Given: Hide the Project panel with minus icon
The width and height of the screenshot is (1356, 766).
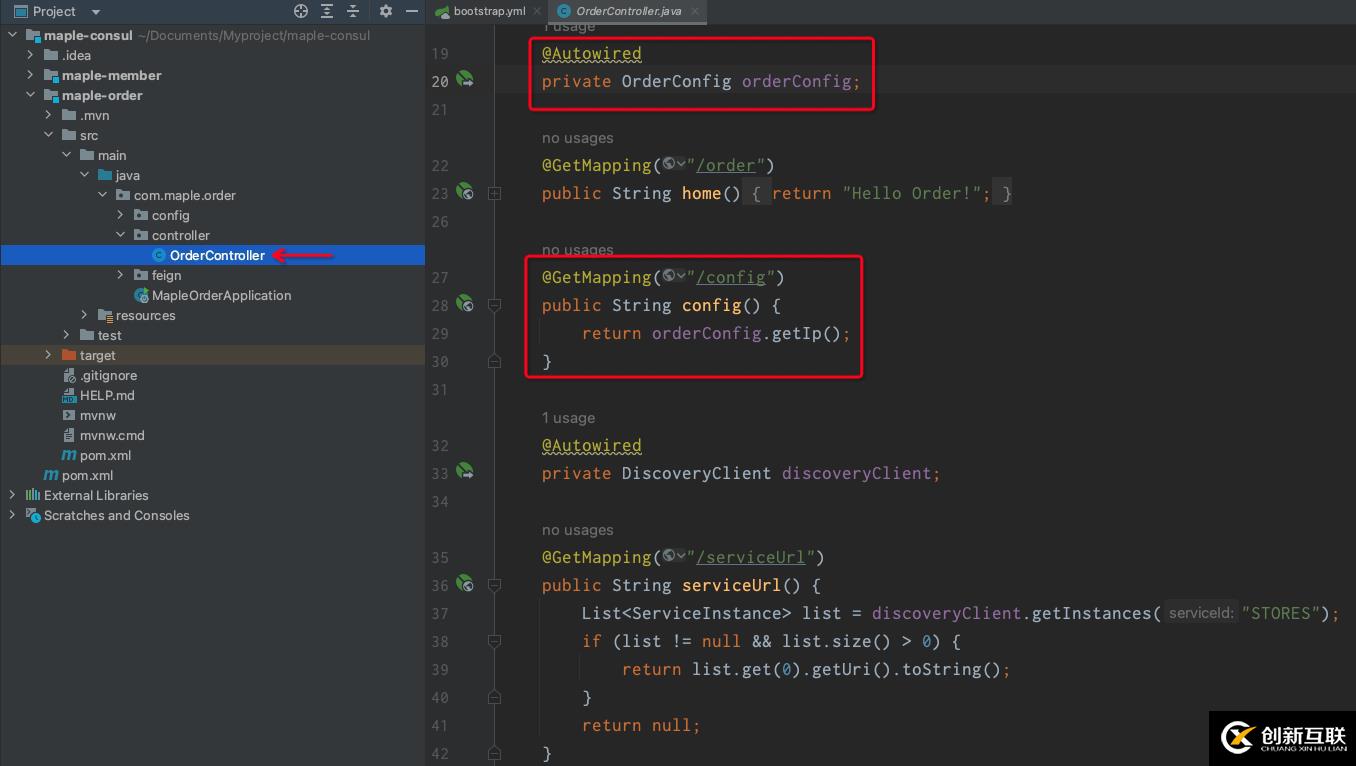Looking at the screenshot, I should [x=411, y=11].
